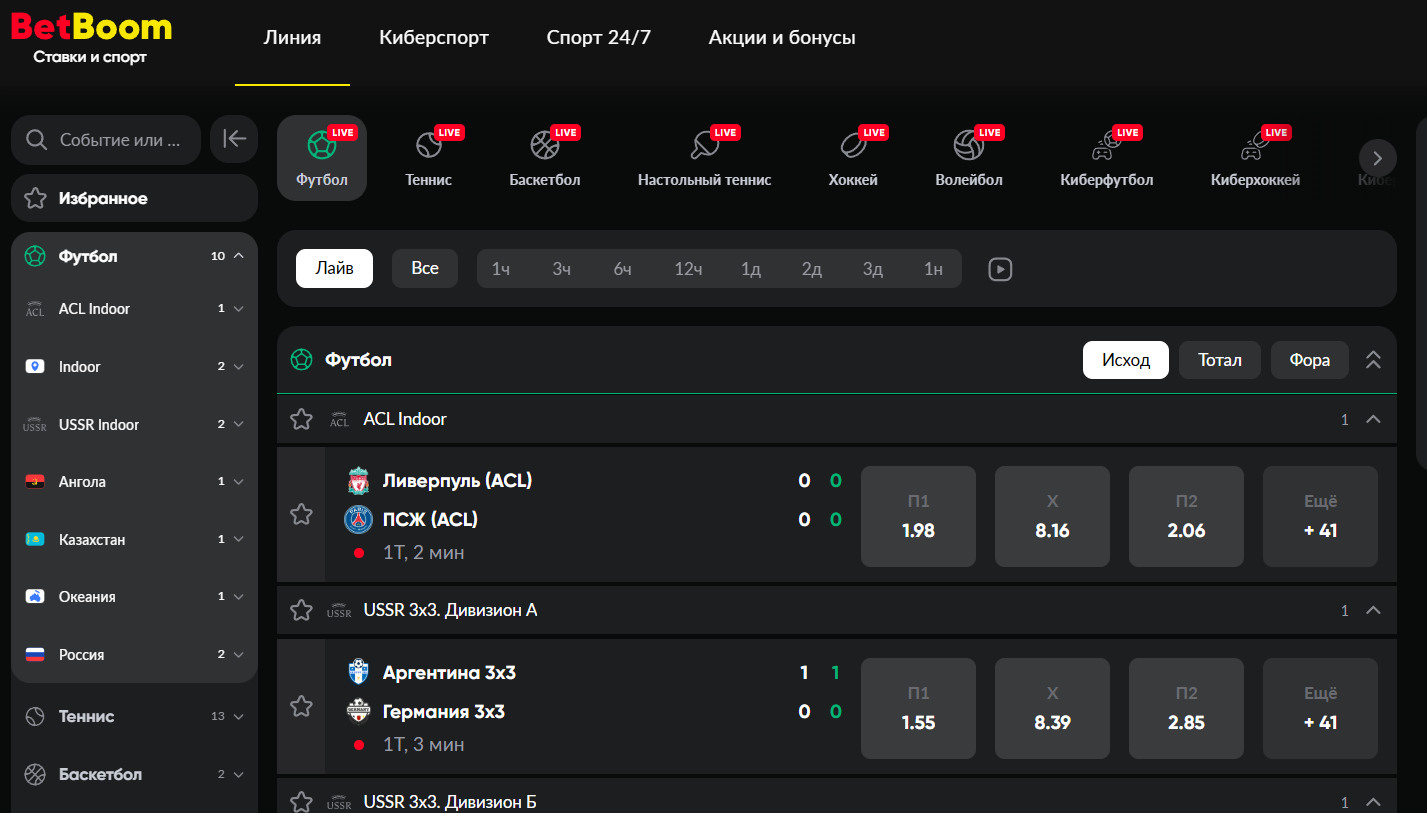Open the Линия tab
The width and height of the screenshot is (1427, 813).
[x=292, y=38]
